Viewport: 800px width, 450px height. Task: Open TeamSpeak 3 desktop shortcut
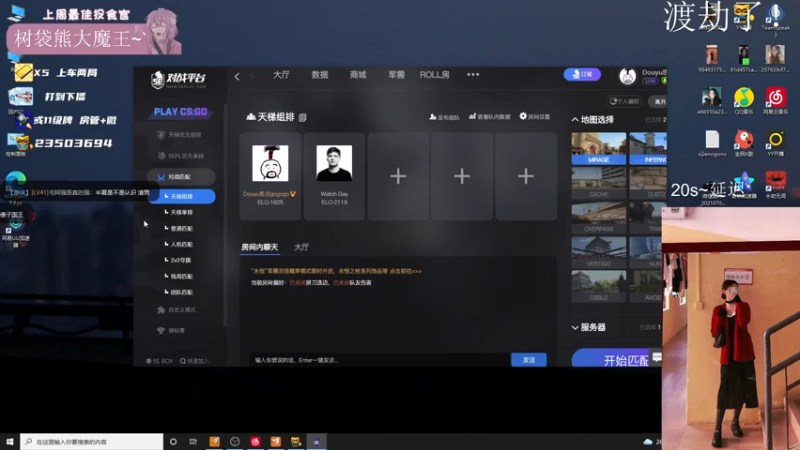(x=776, y=19)
